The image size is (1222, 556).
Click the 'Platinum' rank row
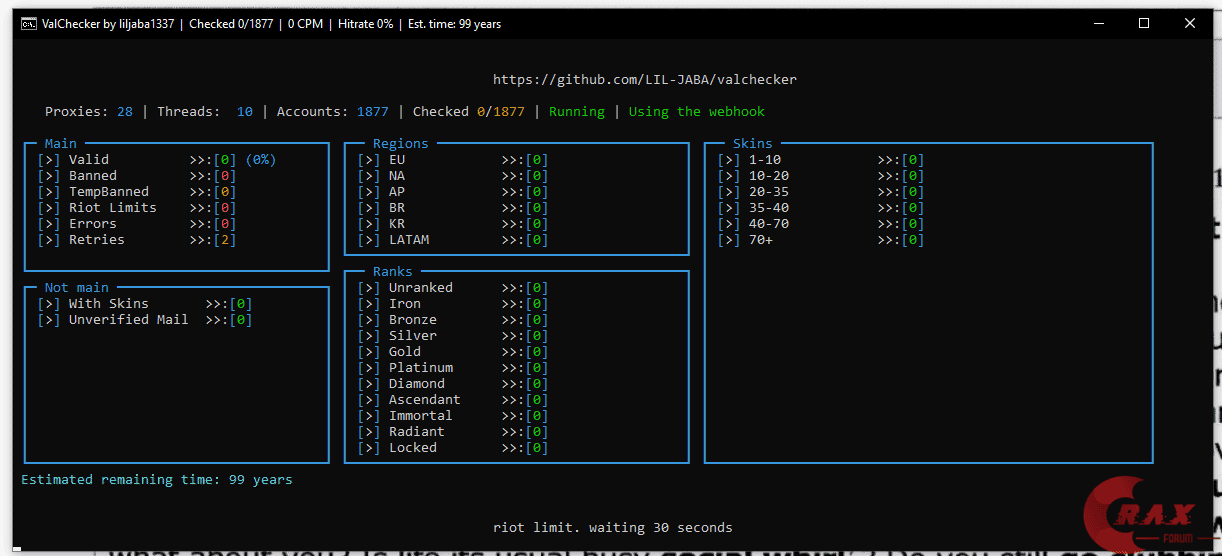pos(453,367)
